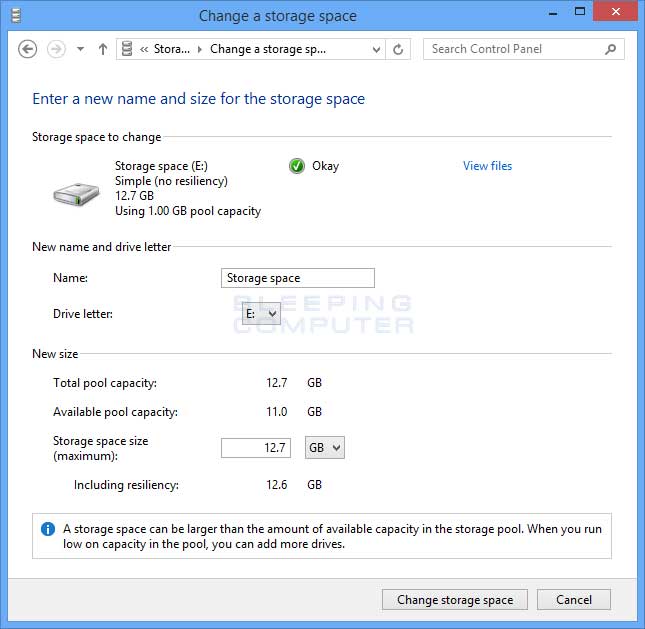Click the Change storage space button
This screenshot has height=629, width=645.
click(455, 600)
